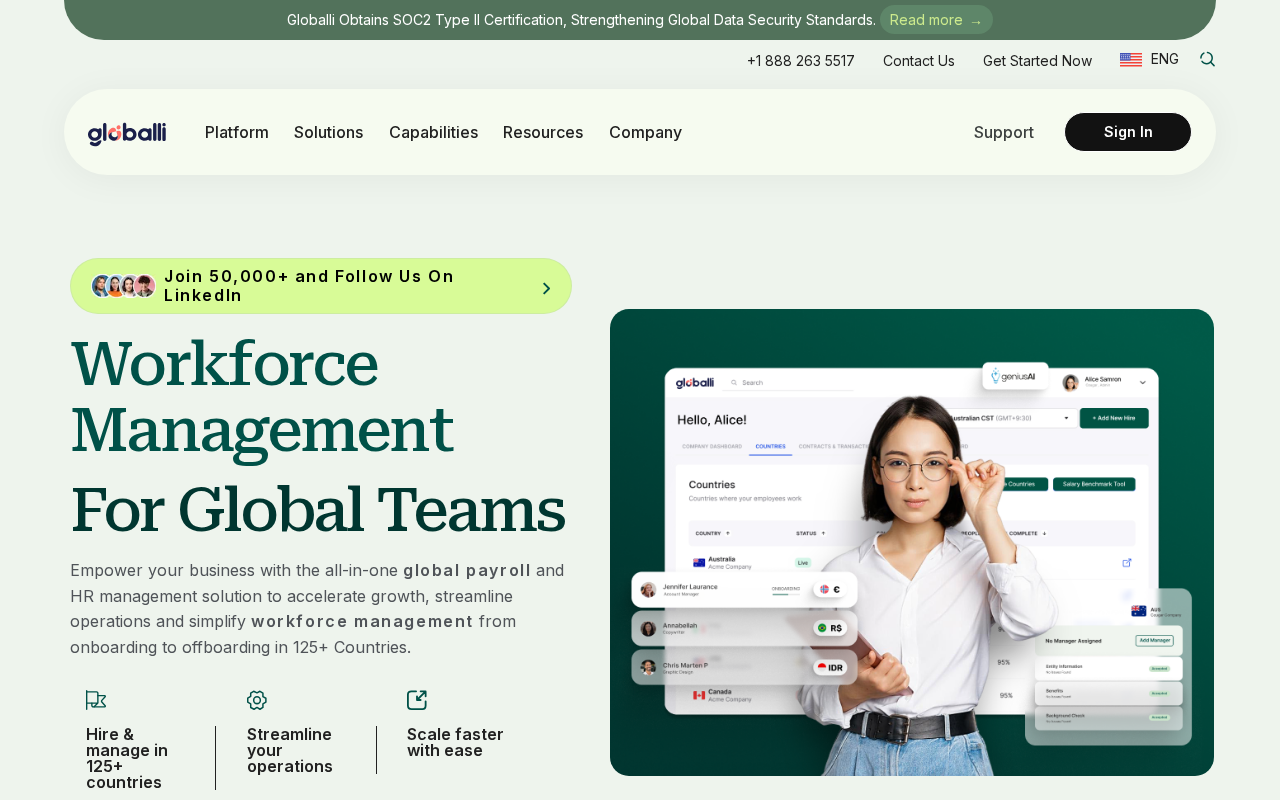Click the global payroll bold text
This screenshot has width=1280, height=800.
pyautogui.click(x=467, y=570)
